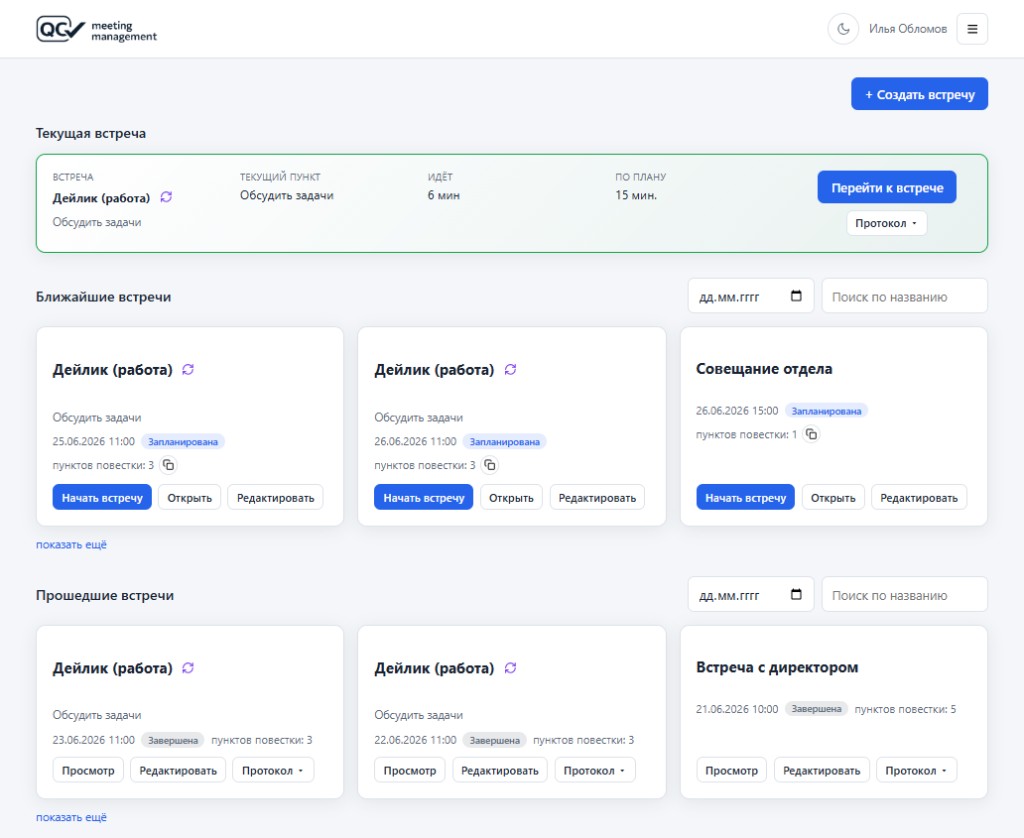The height and width of the screenshot is (838, 1024).
Task: Expand Протокол dropdown on 23.06.2026 Дейлик
Action: tap(273, 770)
